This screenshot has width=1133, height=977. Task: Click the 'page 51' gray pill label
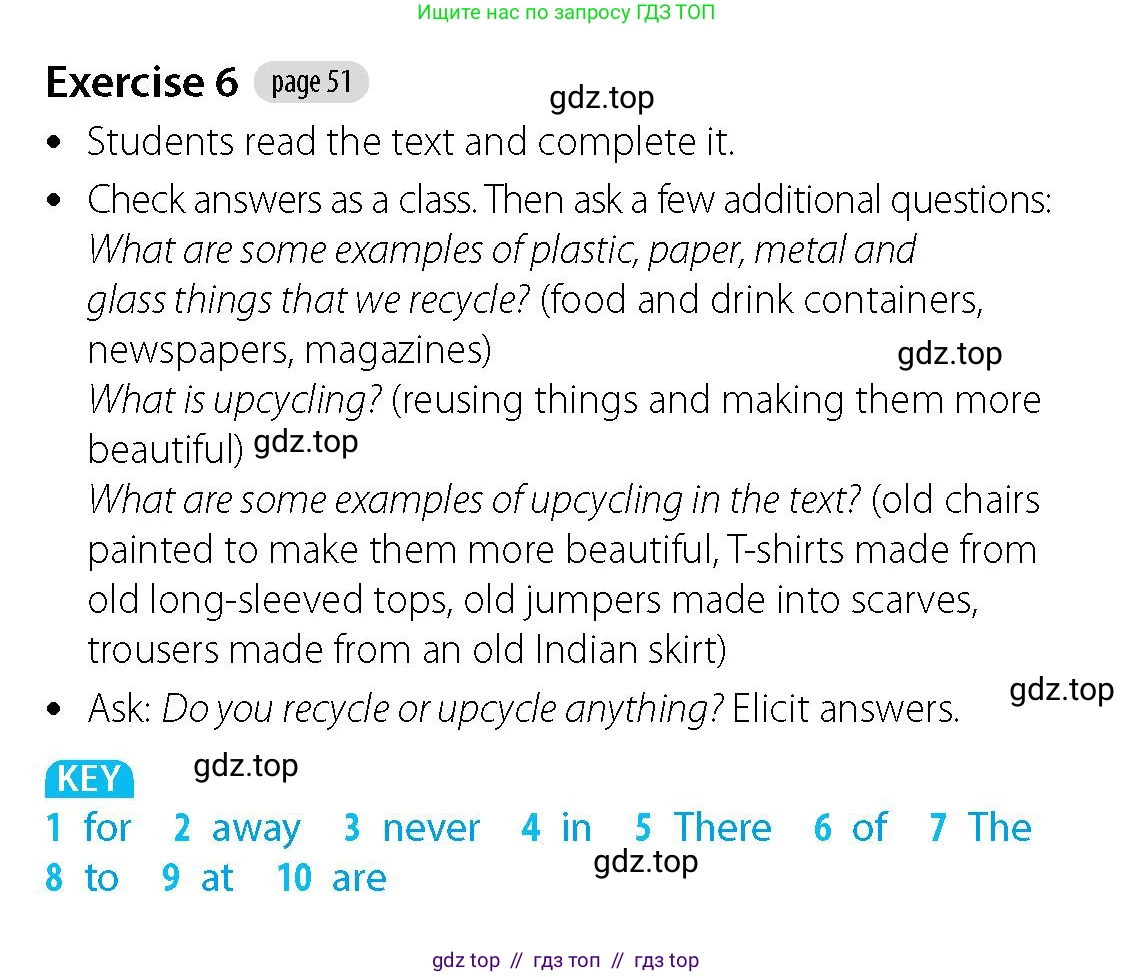point(311,82)
